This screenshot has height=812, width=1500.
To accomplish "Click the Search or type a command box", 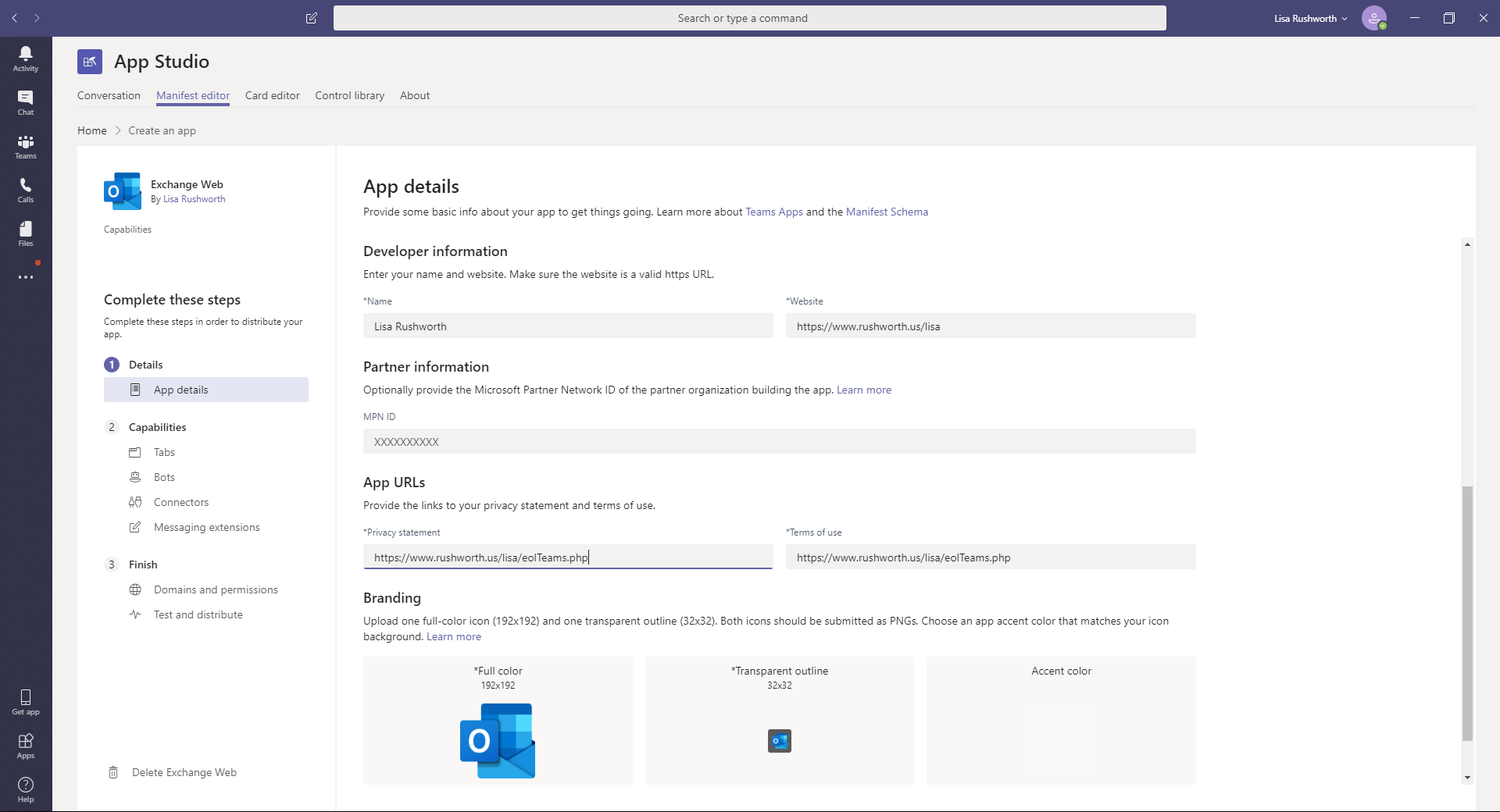I will coord(750,18).
